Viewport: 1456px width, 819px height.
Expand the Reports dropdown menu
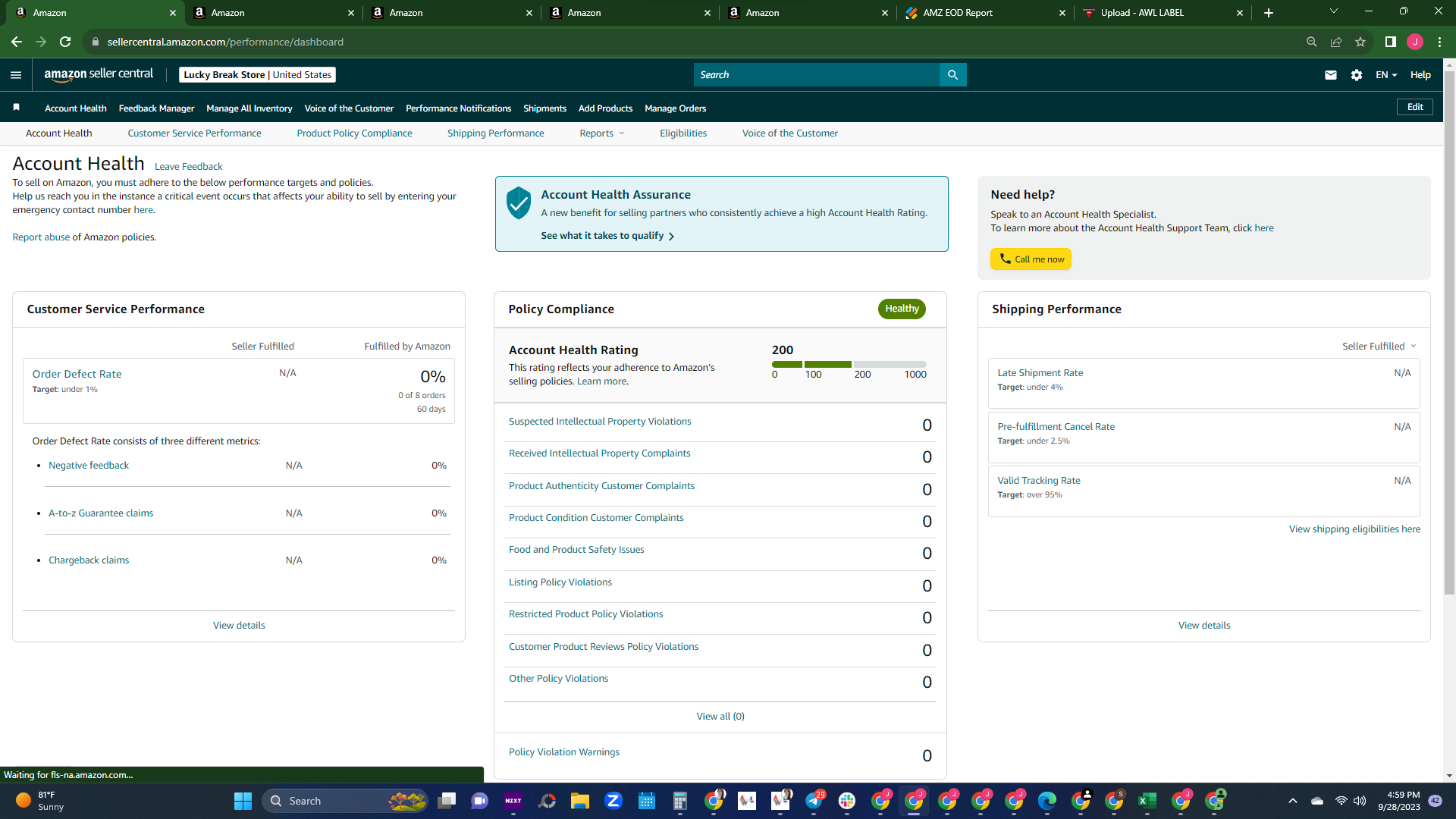coord(602,133)
